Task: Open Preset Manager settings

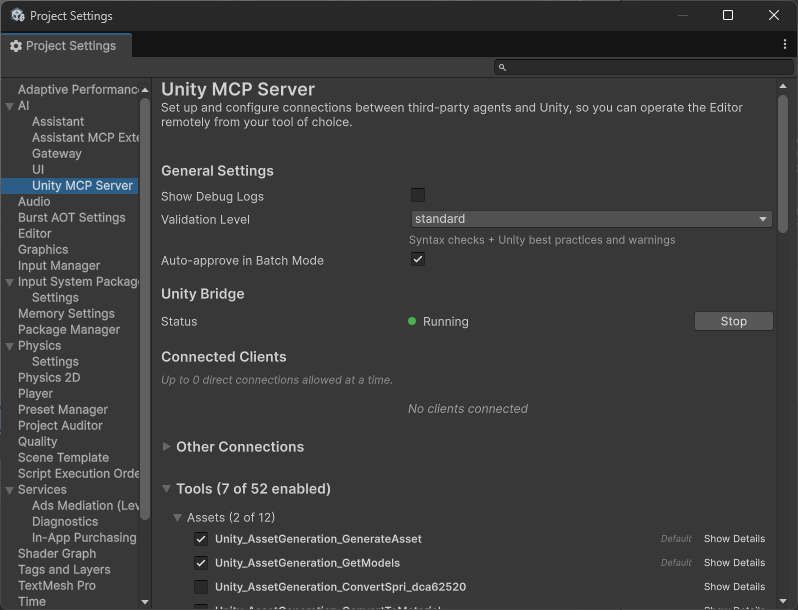Action: 63,410
